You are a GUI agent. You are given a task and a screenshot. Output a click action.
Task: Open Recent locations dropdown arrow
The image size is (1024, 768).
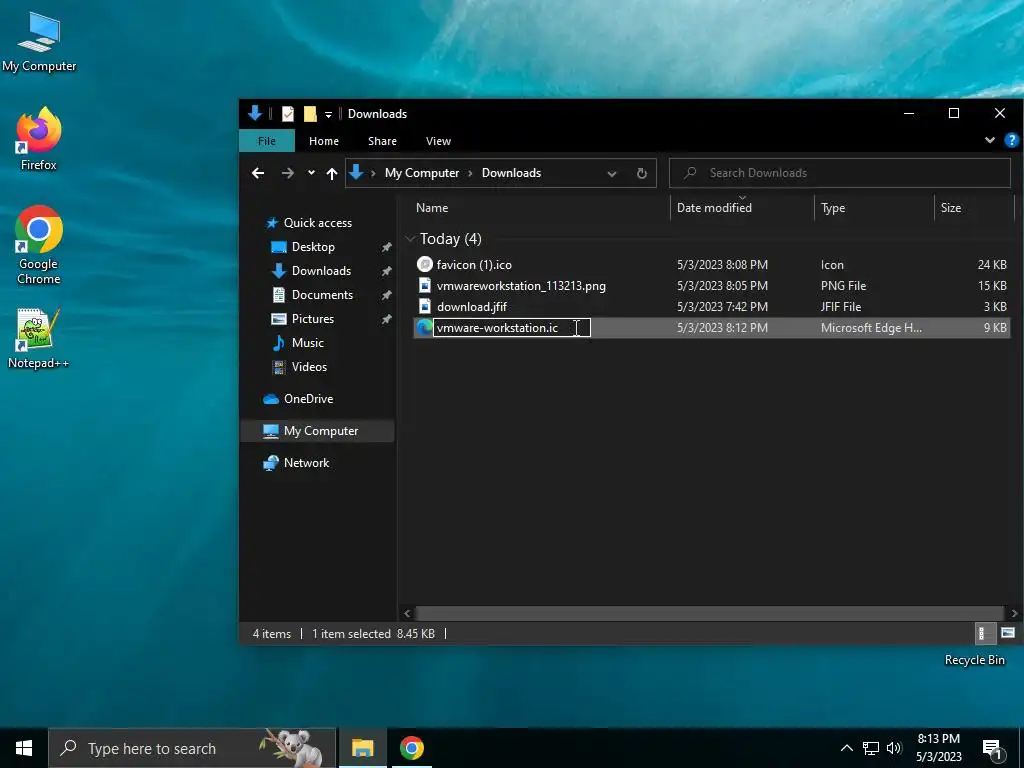point(312,173)
